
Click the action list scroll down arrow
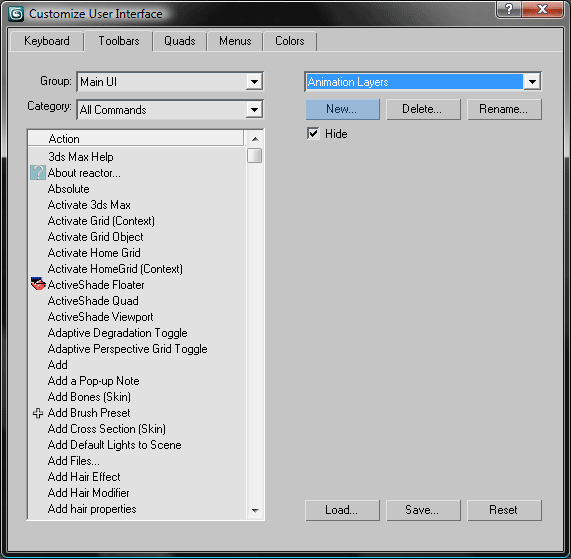point(255,511)
